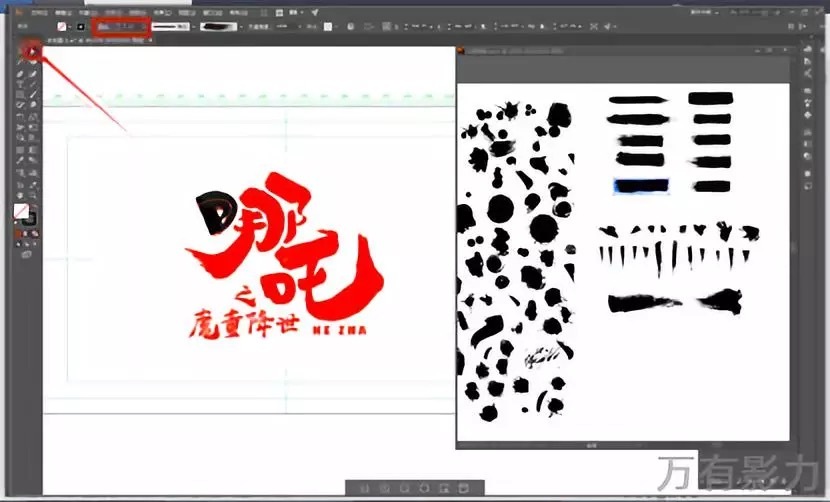Toggle the screen mode button under toolbar

point(26,254)
